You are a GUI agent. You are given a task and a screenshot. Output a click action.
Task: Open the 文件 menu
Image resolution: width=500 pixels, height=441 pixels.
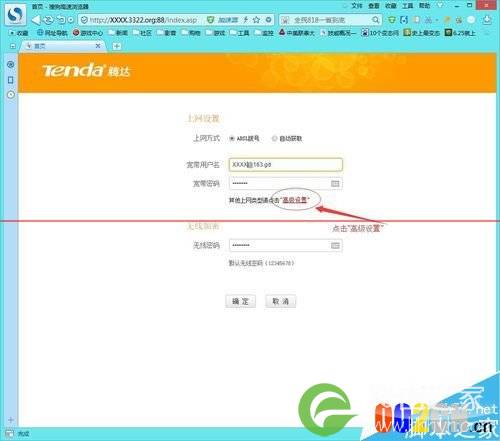click(x=356, y=6)
